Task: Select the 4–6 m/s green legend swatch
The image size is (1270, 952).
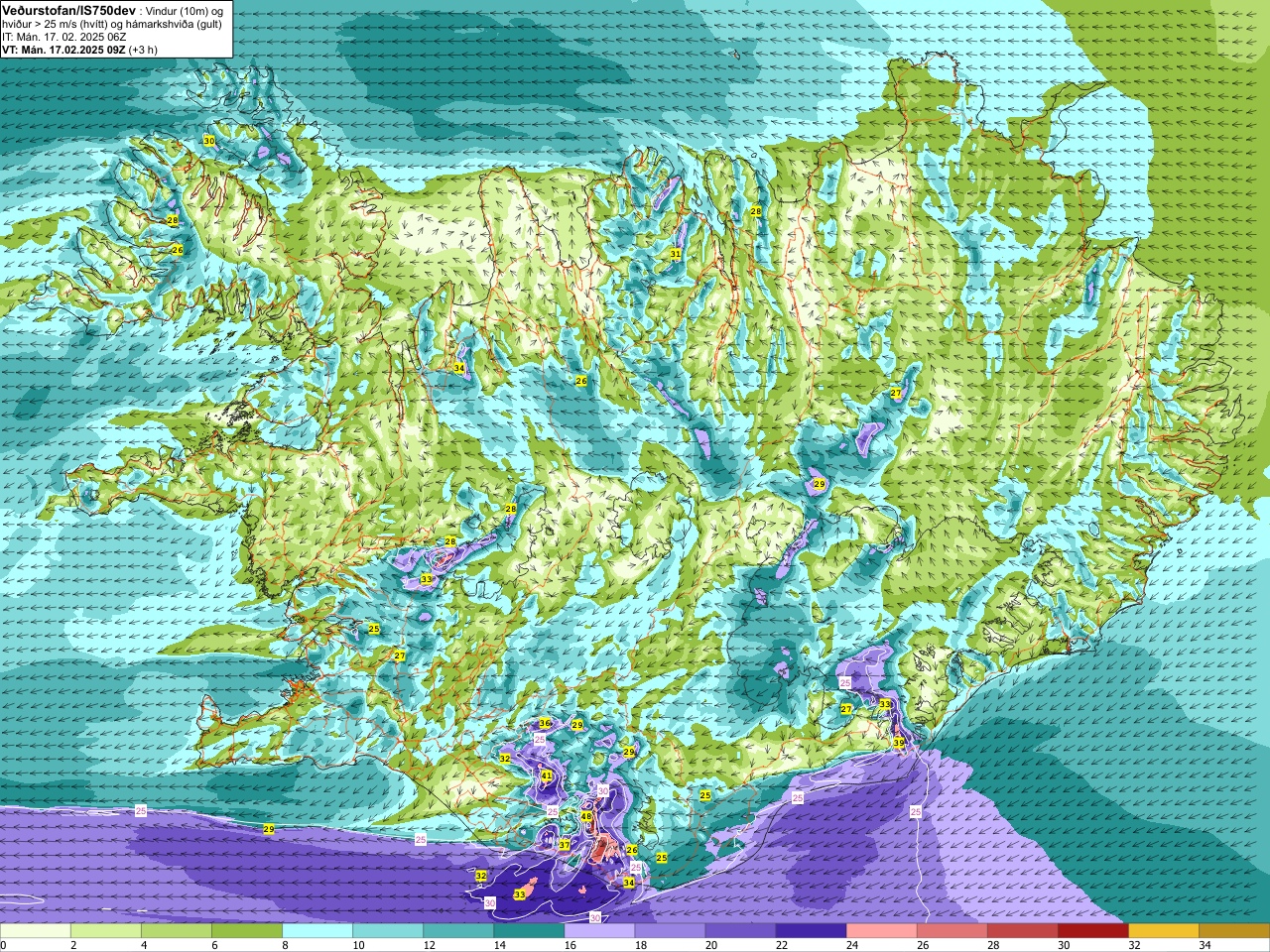Action: [x=177, y=931]
